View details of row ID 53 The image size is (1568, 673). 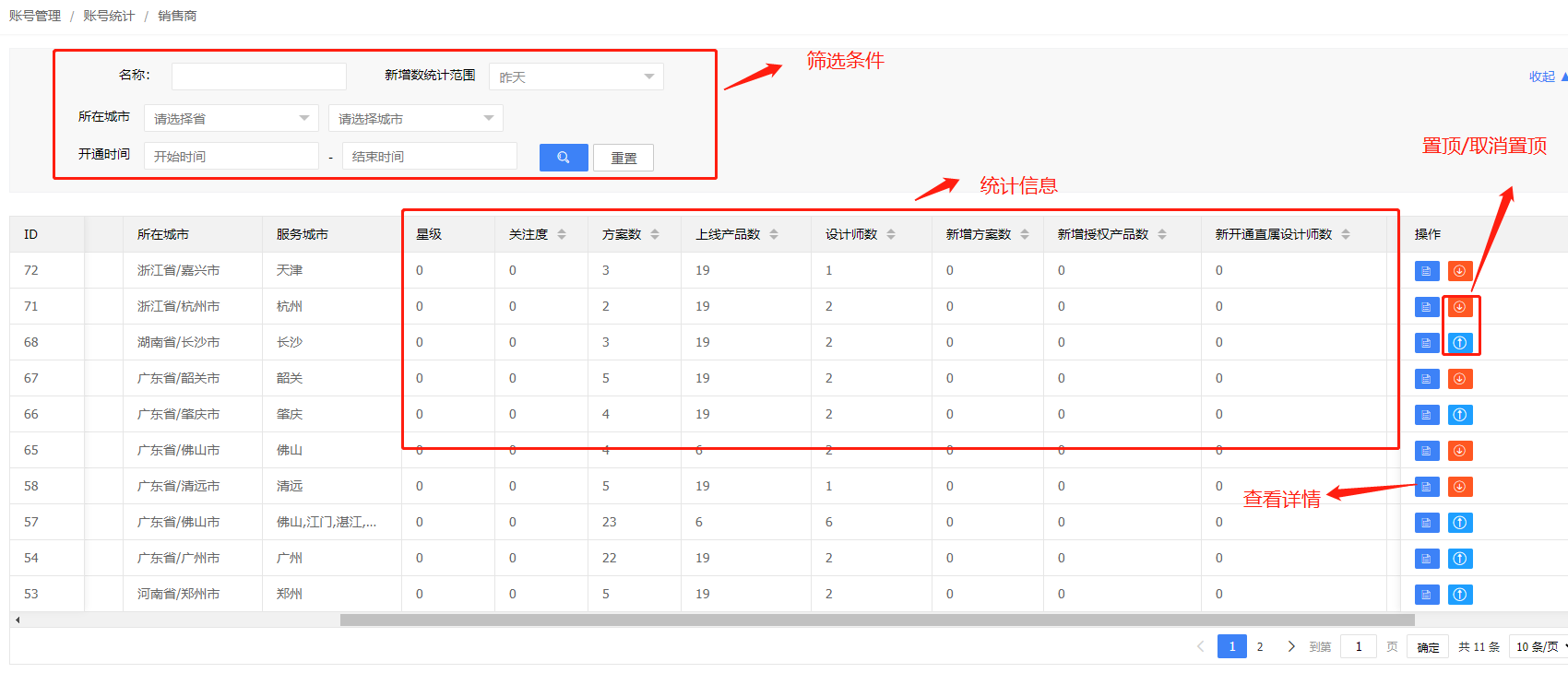click(x=1426, y=595)
